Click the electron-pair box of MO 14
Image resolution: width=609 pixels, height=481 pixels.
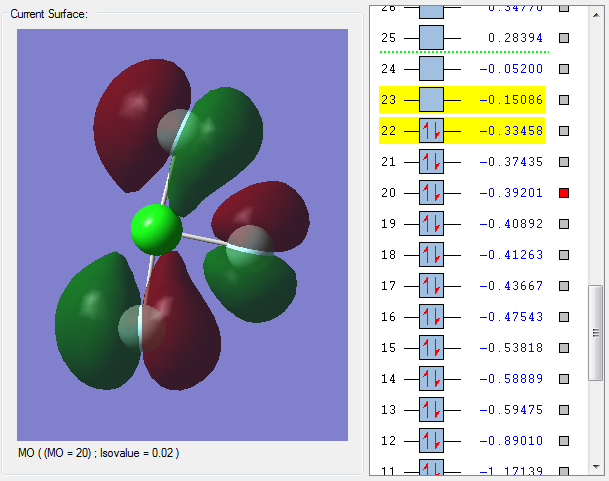431,379
